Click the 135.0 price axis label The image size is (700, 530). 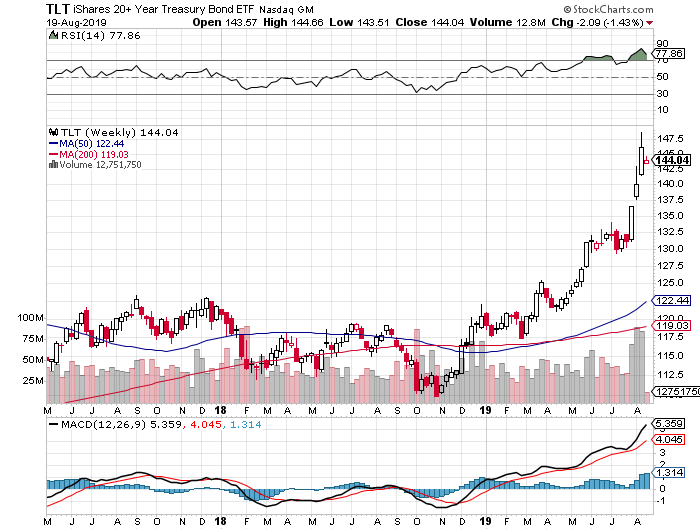670,216
